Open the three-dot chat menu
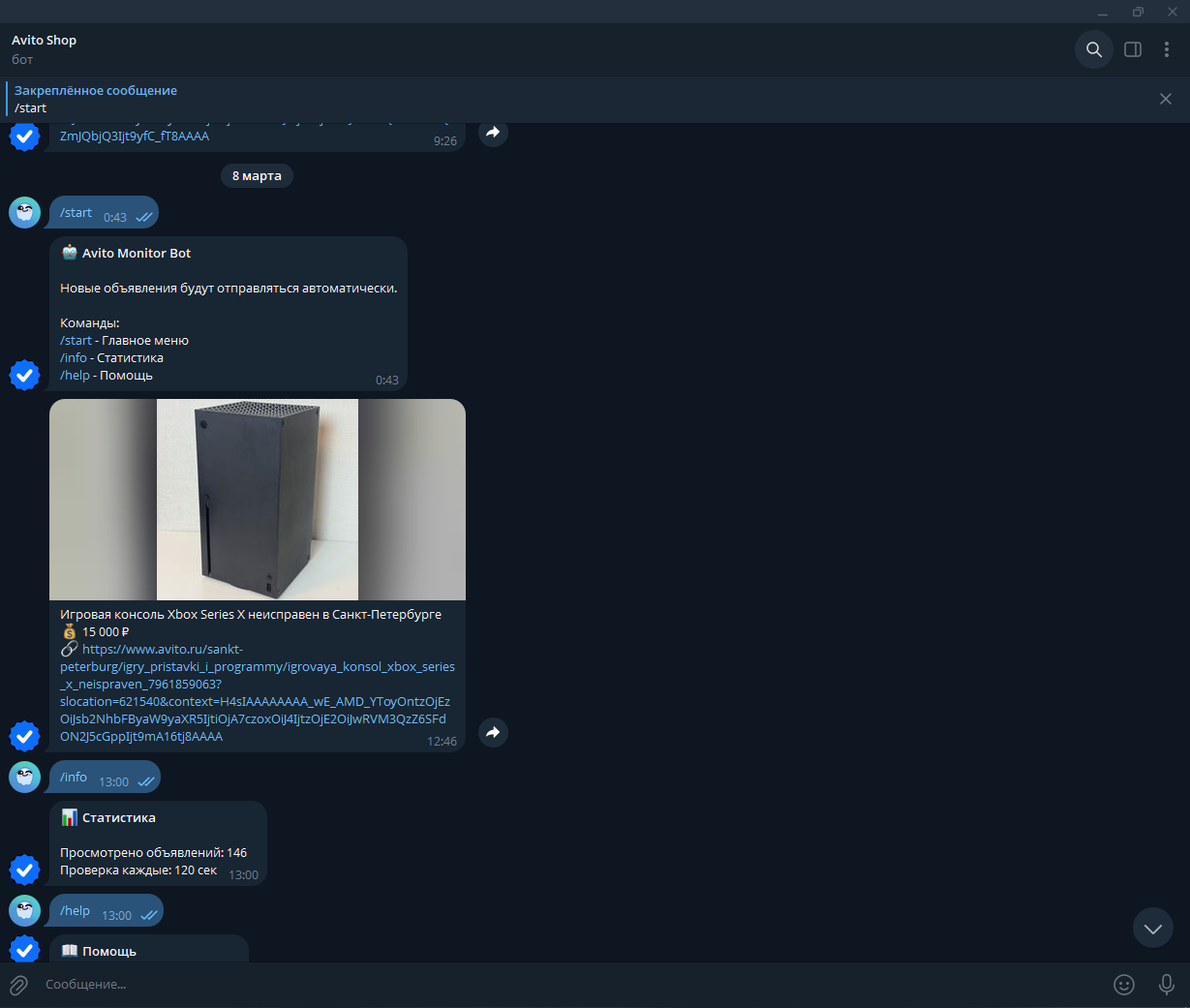Viewport: 1190px width, 1008px height. point(1167,49)
